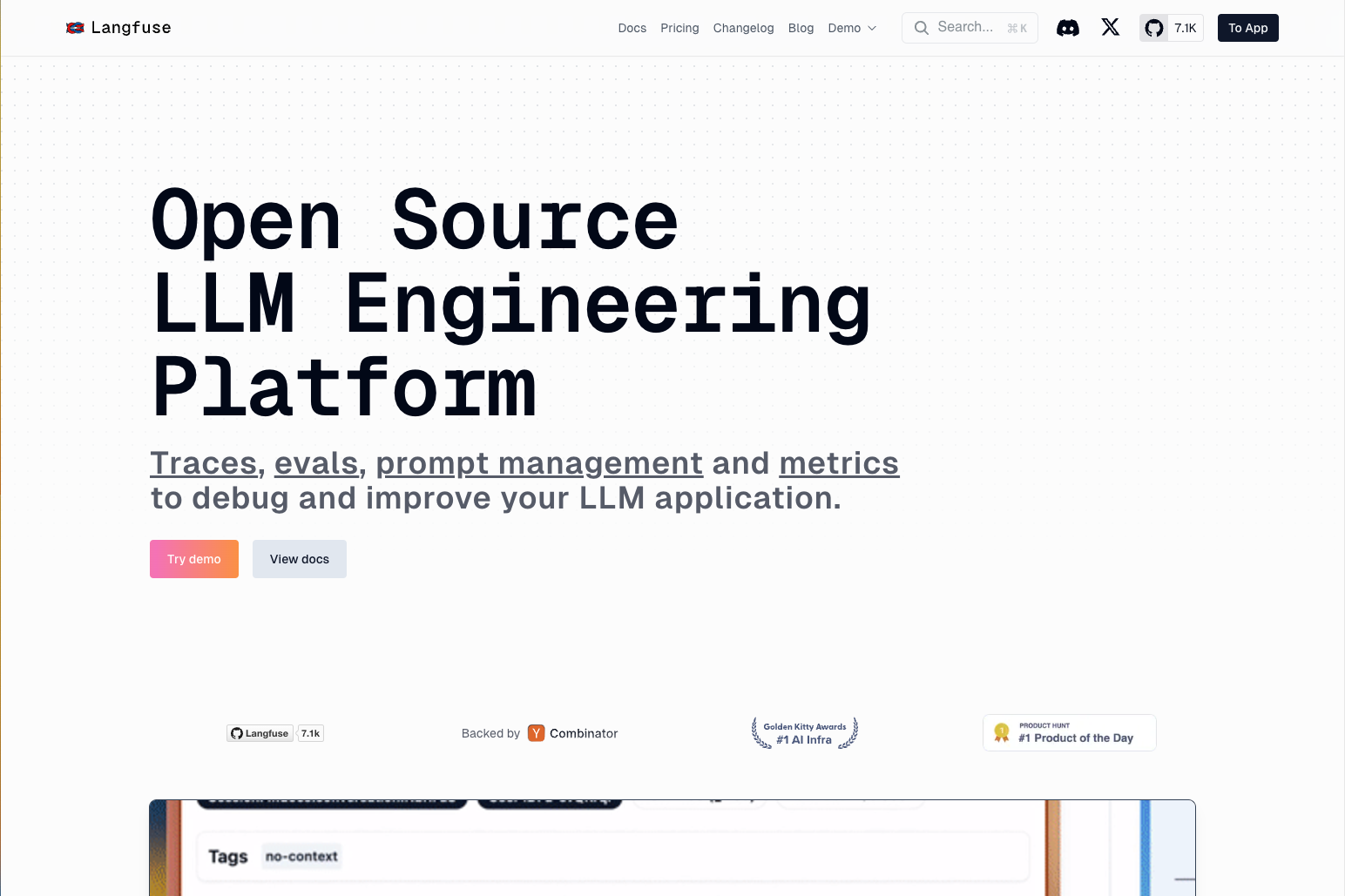
Task: Click the X (Twitter) icon in header
Action: click(1110, 27)
